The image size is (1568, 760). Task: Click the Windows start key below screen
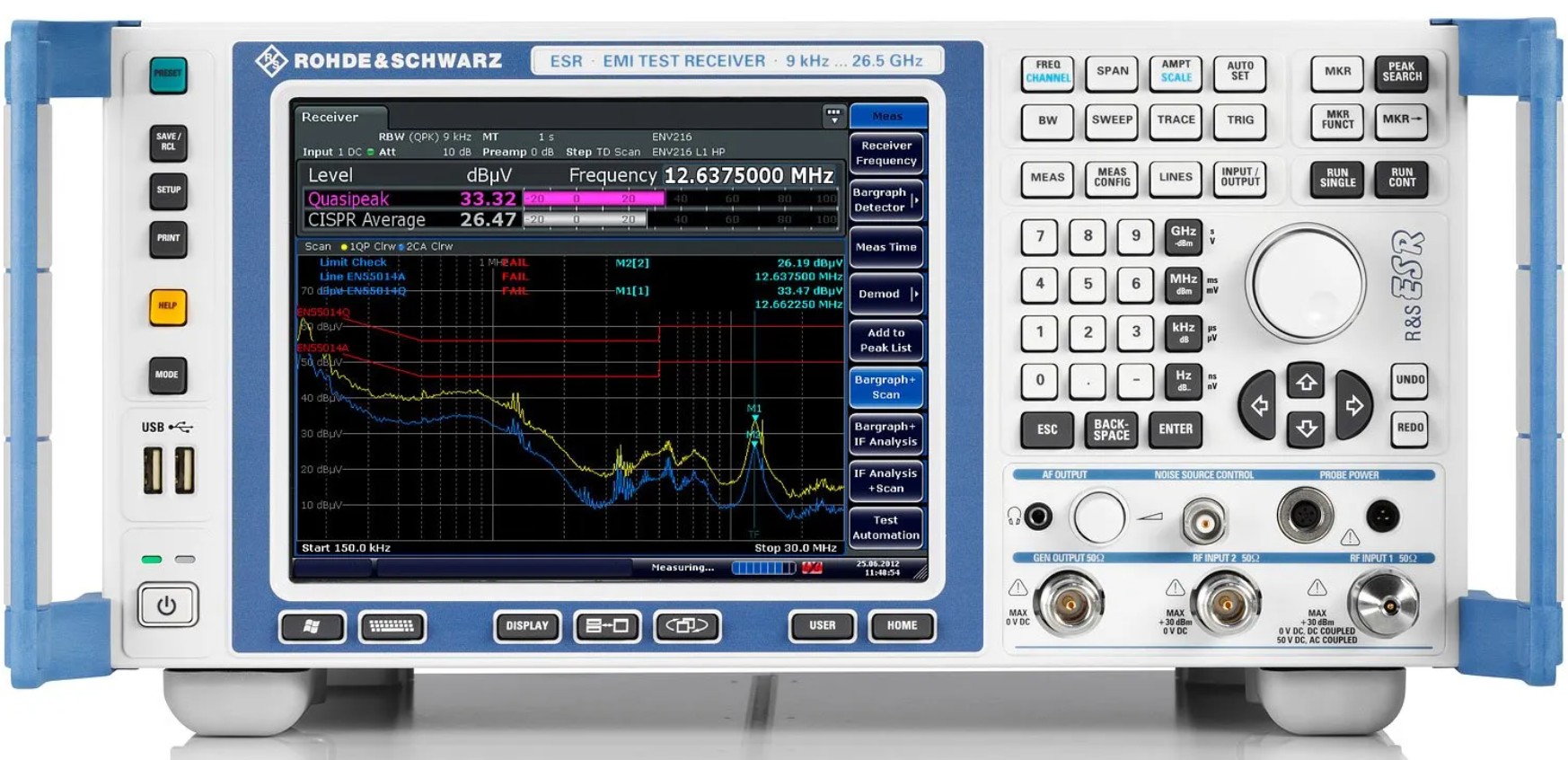pos(311,626)
